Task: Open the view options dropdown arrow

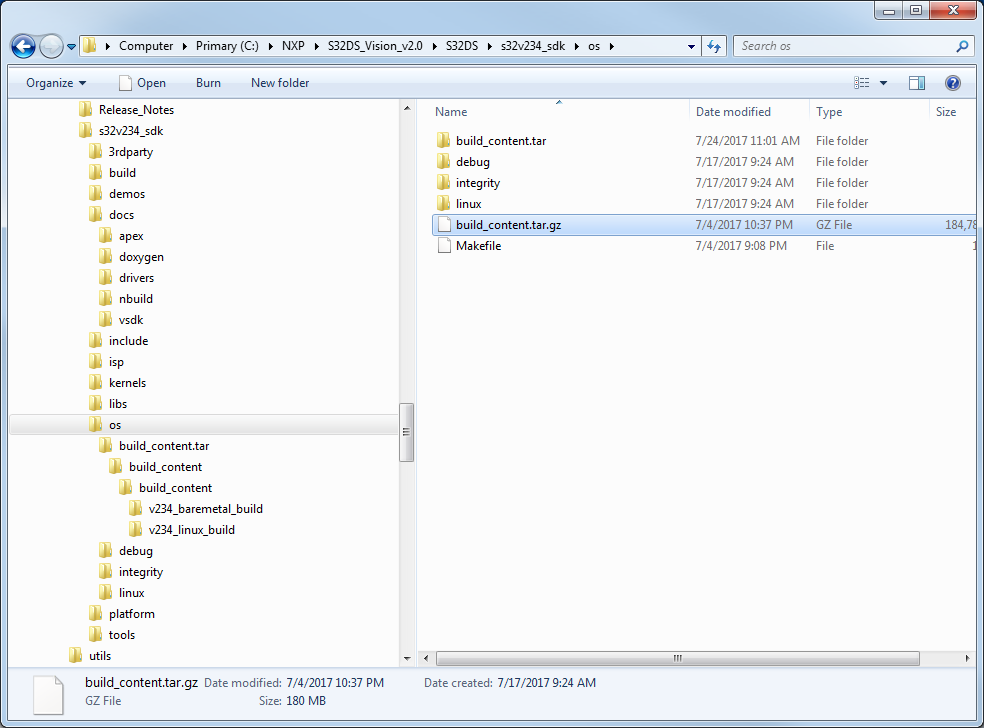Action: coord(883,83)
